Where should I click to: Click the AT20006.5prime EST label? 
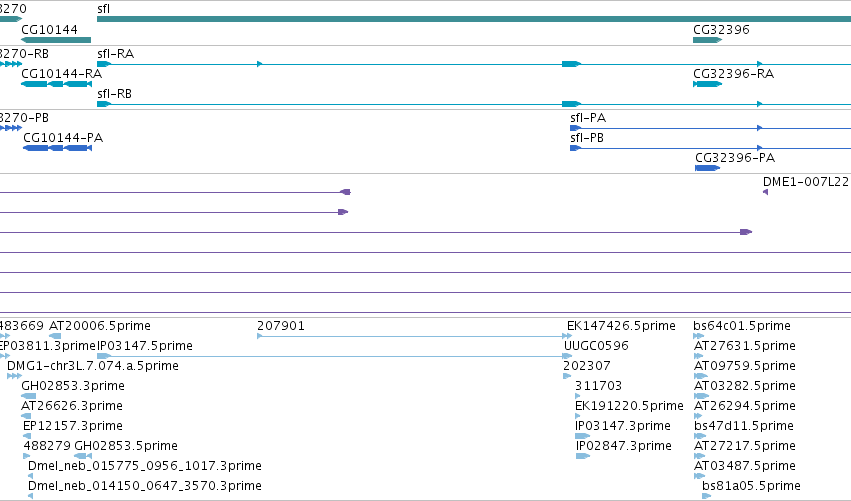[100, 326]
